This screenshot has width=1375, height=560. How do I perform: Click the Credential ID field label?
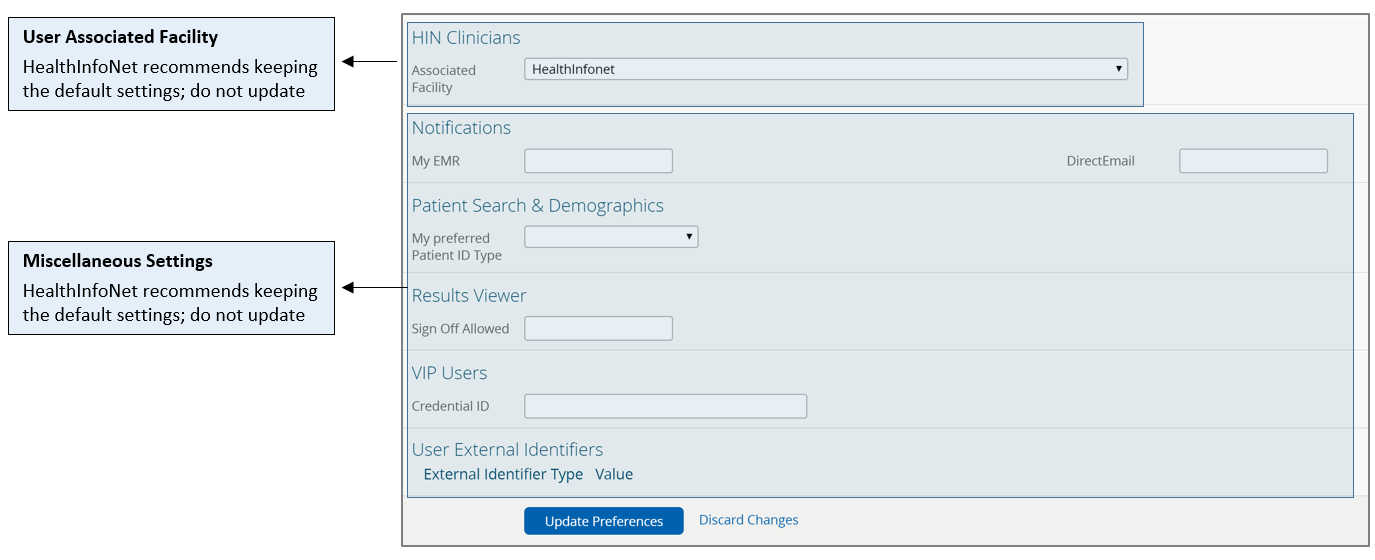pos(450,406)
